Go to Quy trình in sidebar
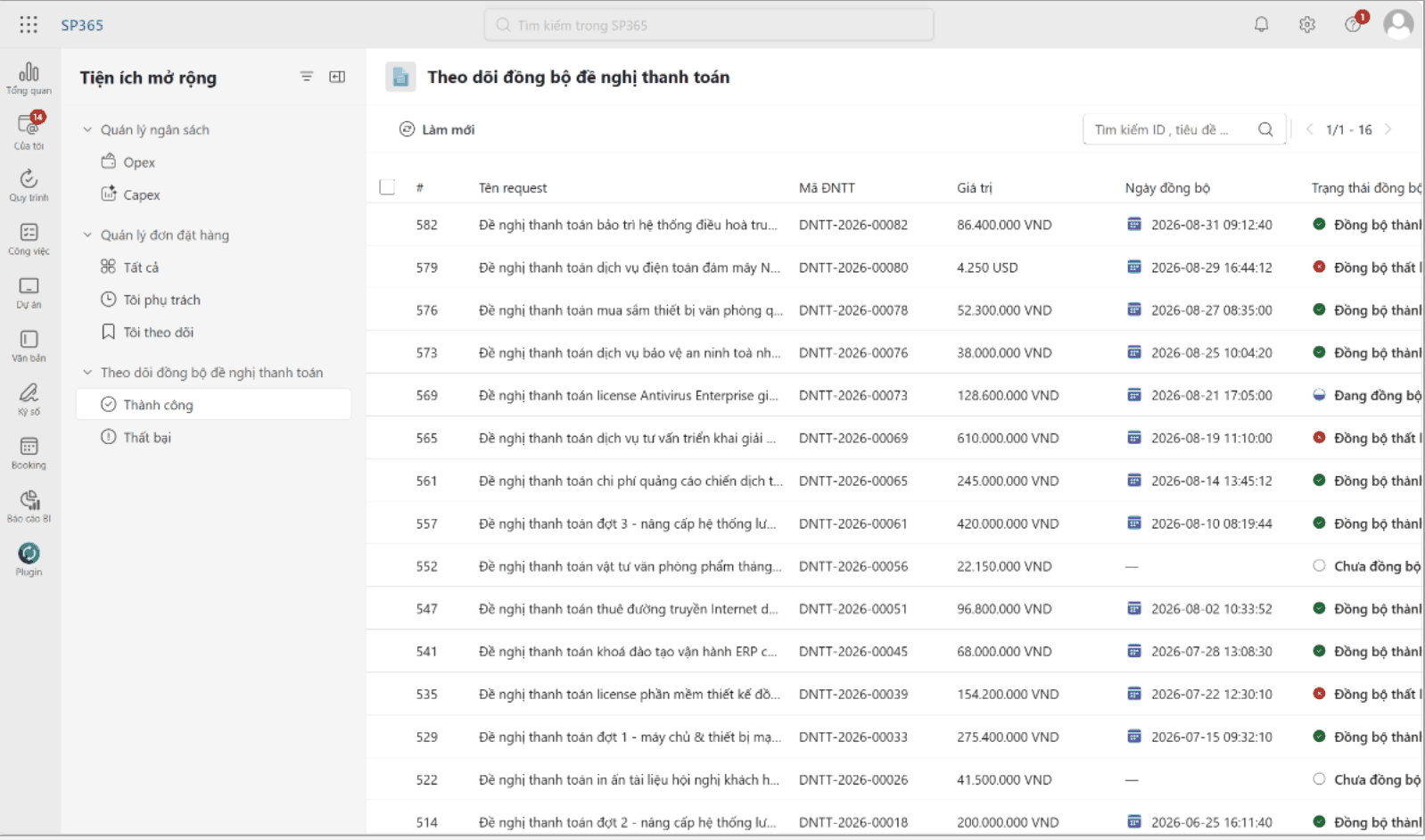The height and width of the screenshot is (840, 1425). click(x=29, y=185)
